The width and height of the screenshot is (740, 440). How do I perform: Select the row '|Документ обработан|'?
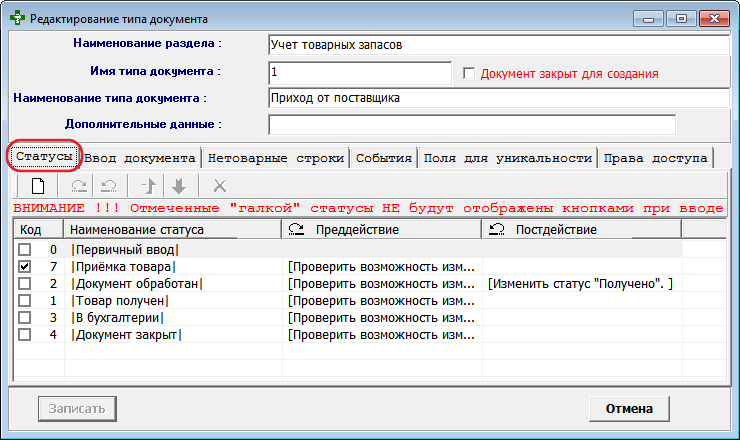pos(348,283)
